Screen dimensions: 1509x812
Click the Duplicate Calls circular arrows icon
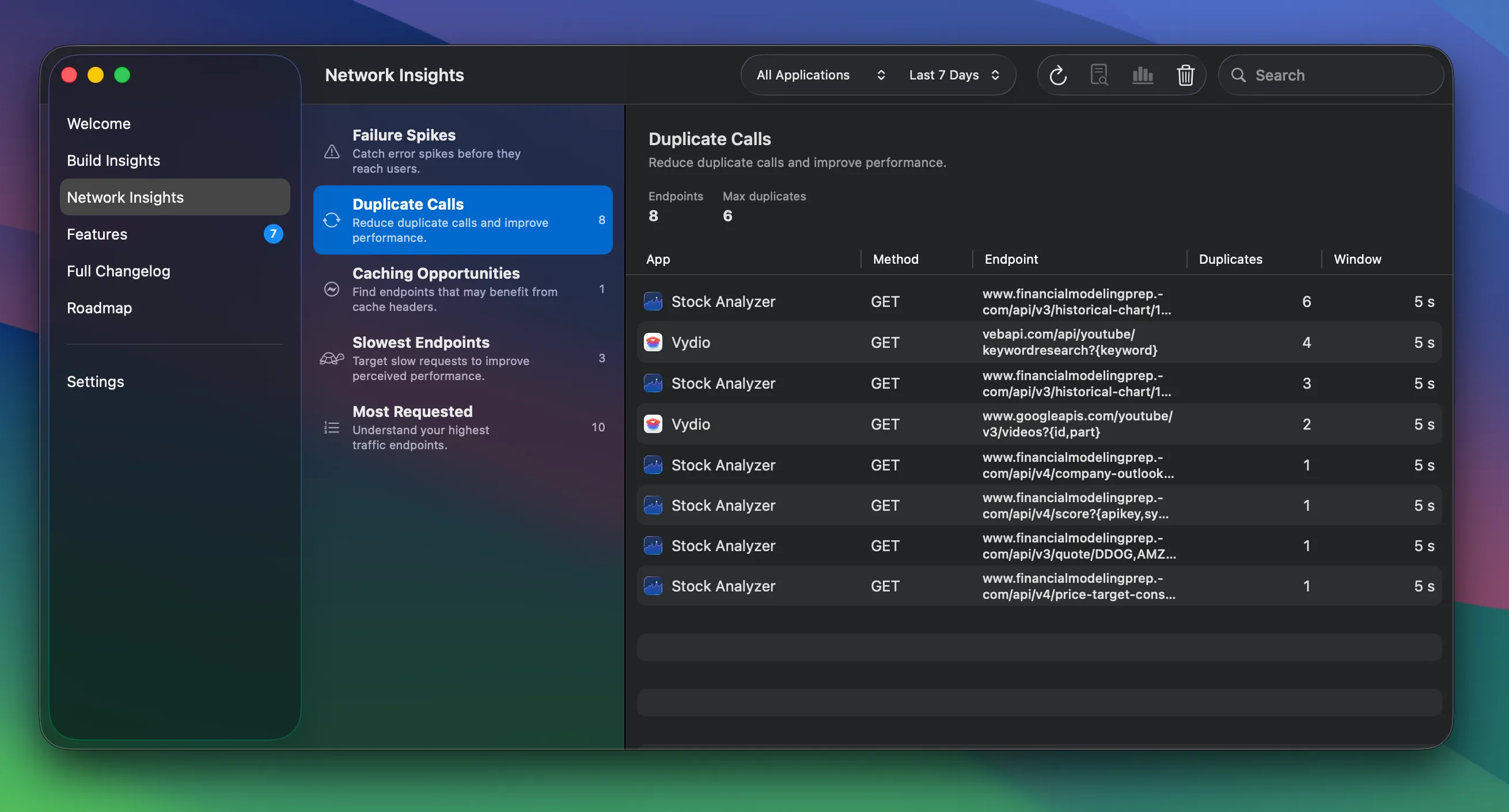click(x=331, y=221)
